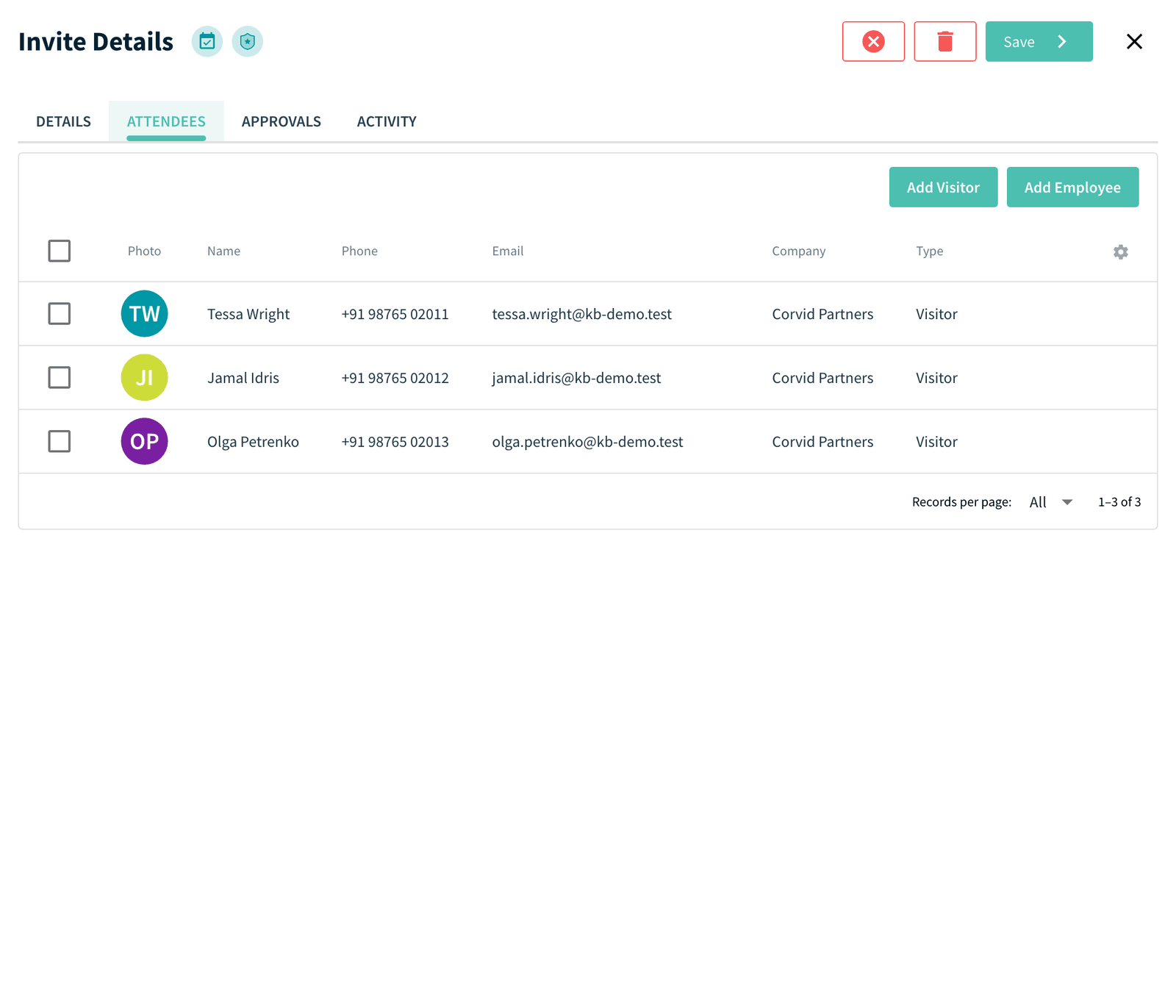Add a visitor to attendees
This screenshot has width=1176, height=1008.
click(943, 187)
